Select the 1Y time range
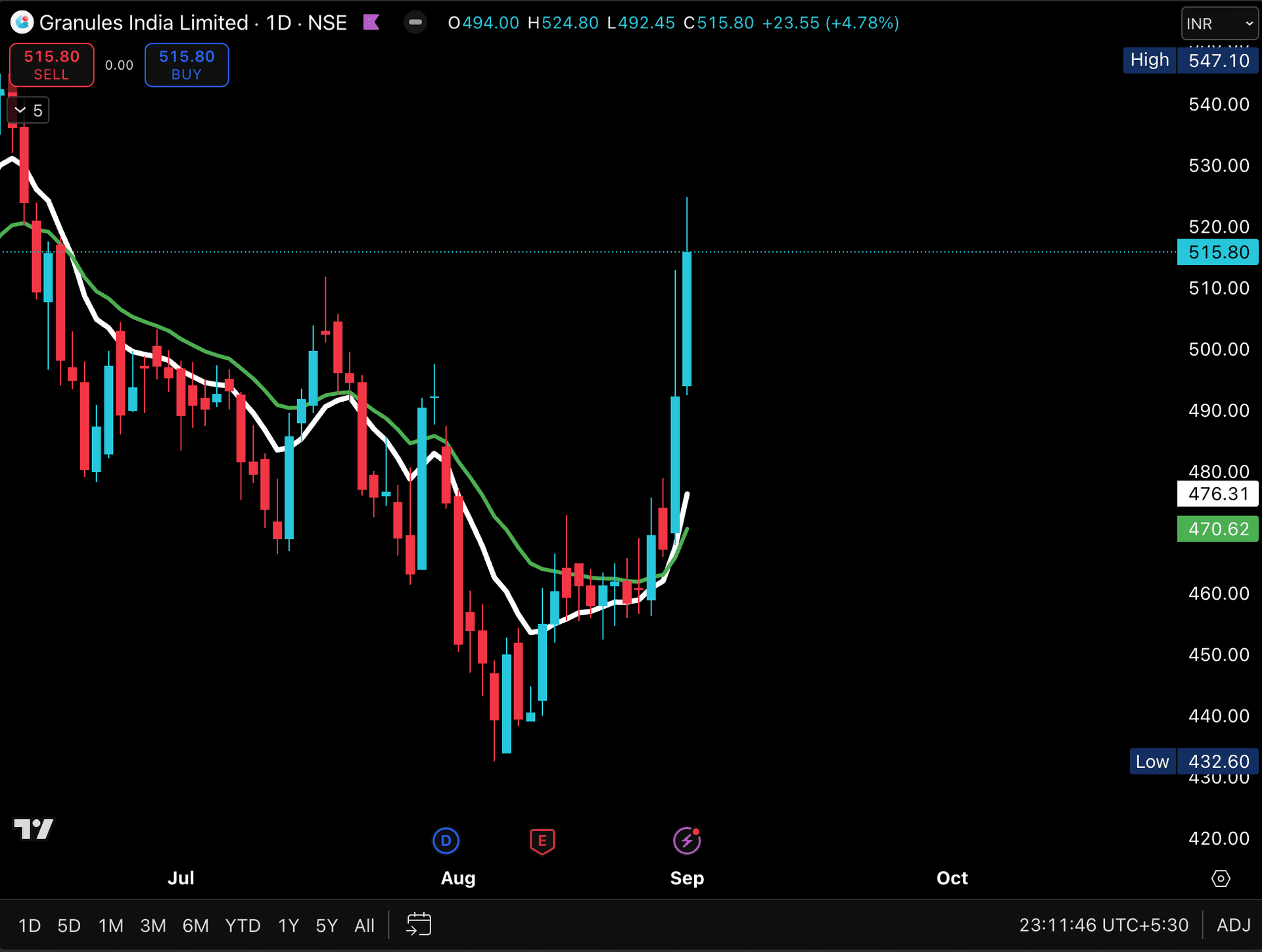The width and height of the screenshot is (1262, 952). pyautogui.click(x=289, y=926)
